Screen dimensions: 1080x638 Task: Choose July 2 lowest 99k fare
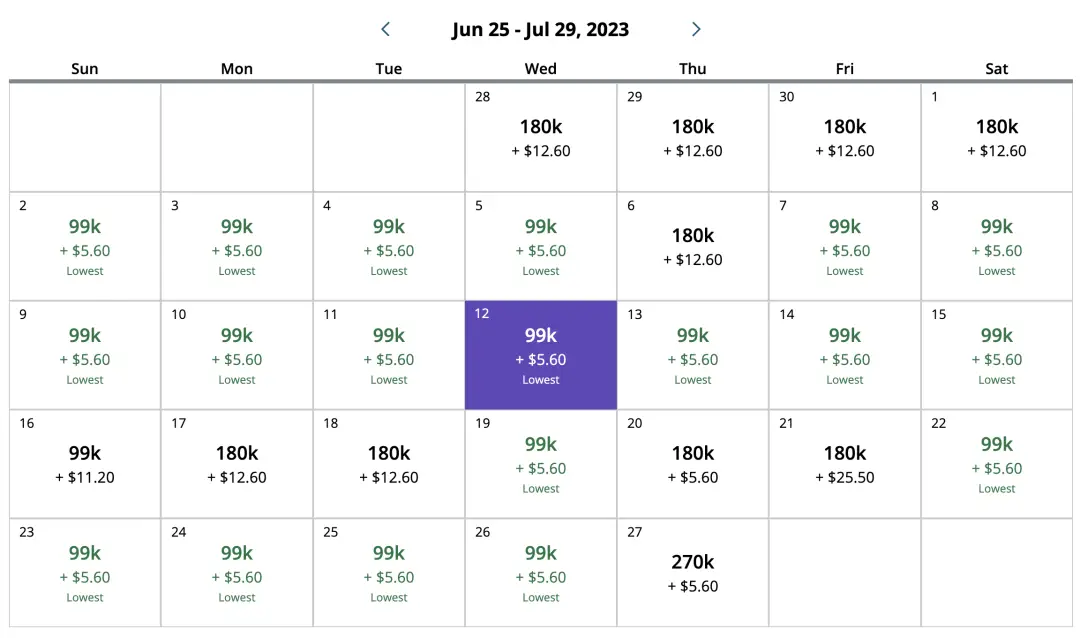tap(85, 246)
